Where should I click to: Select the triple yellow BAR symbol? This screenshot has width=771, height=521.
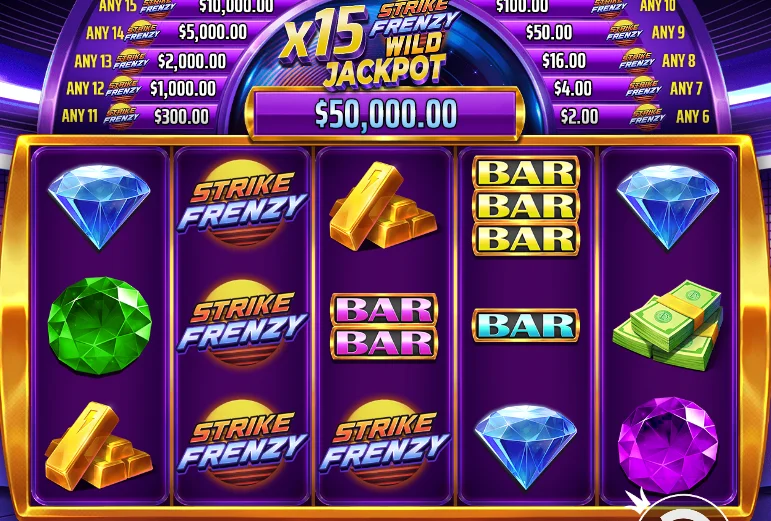pyautogui.click(x=526, y=205)
